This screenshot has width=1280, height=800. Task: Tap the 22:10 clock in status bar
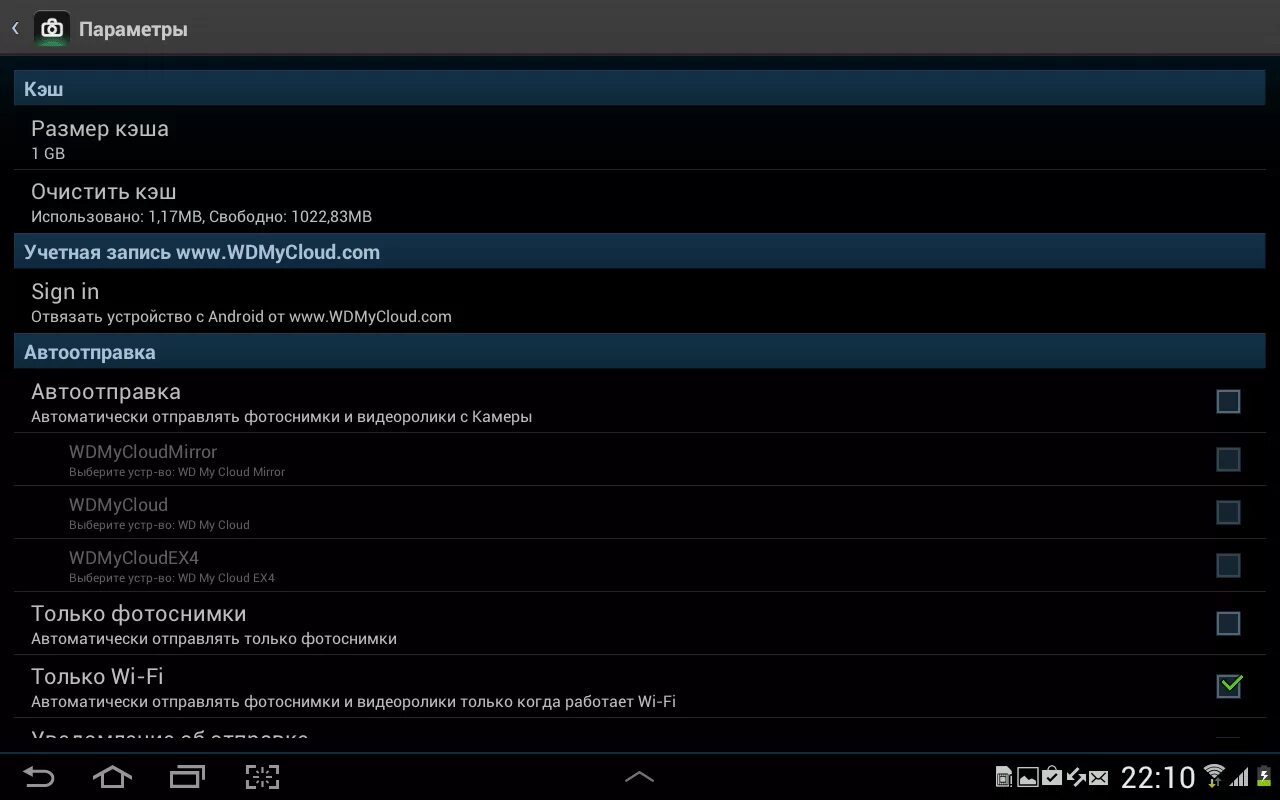1158,777
